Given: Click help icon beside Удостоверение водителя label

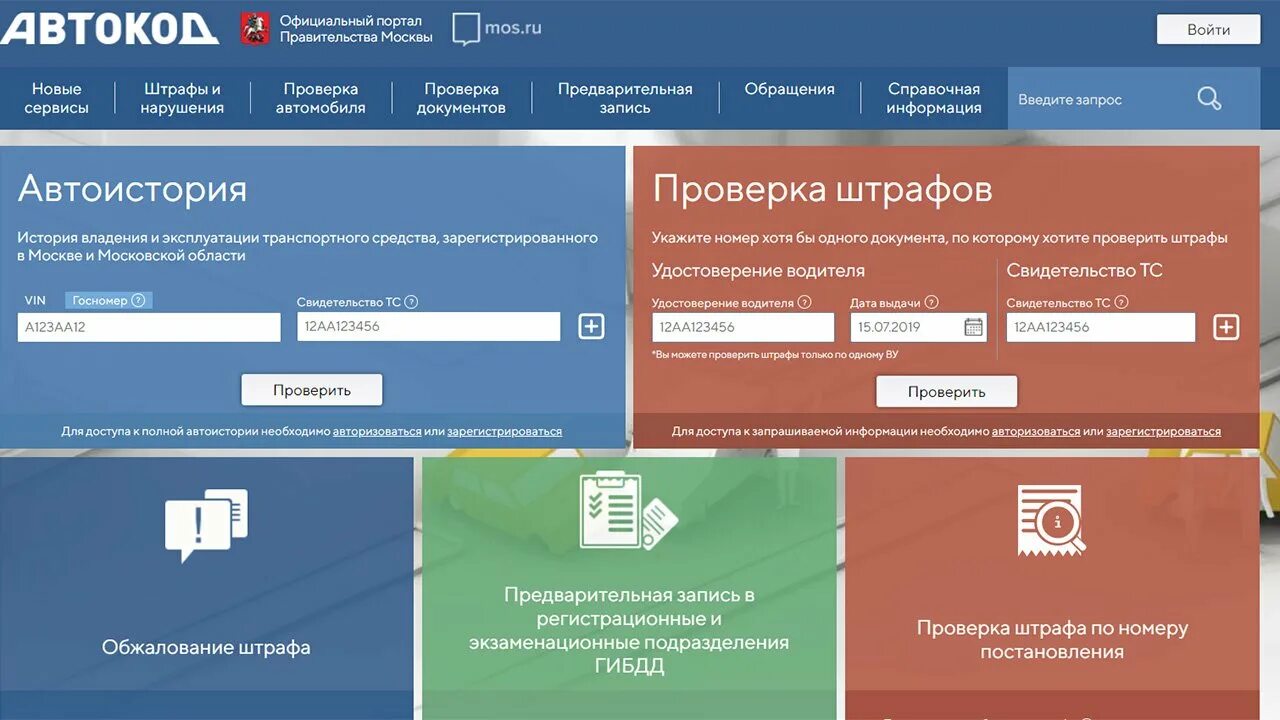Looking at the screenshot, I should point(804,302).
